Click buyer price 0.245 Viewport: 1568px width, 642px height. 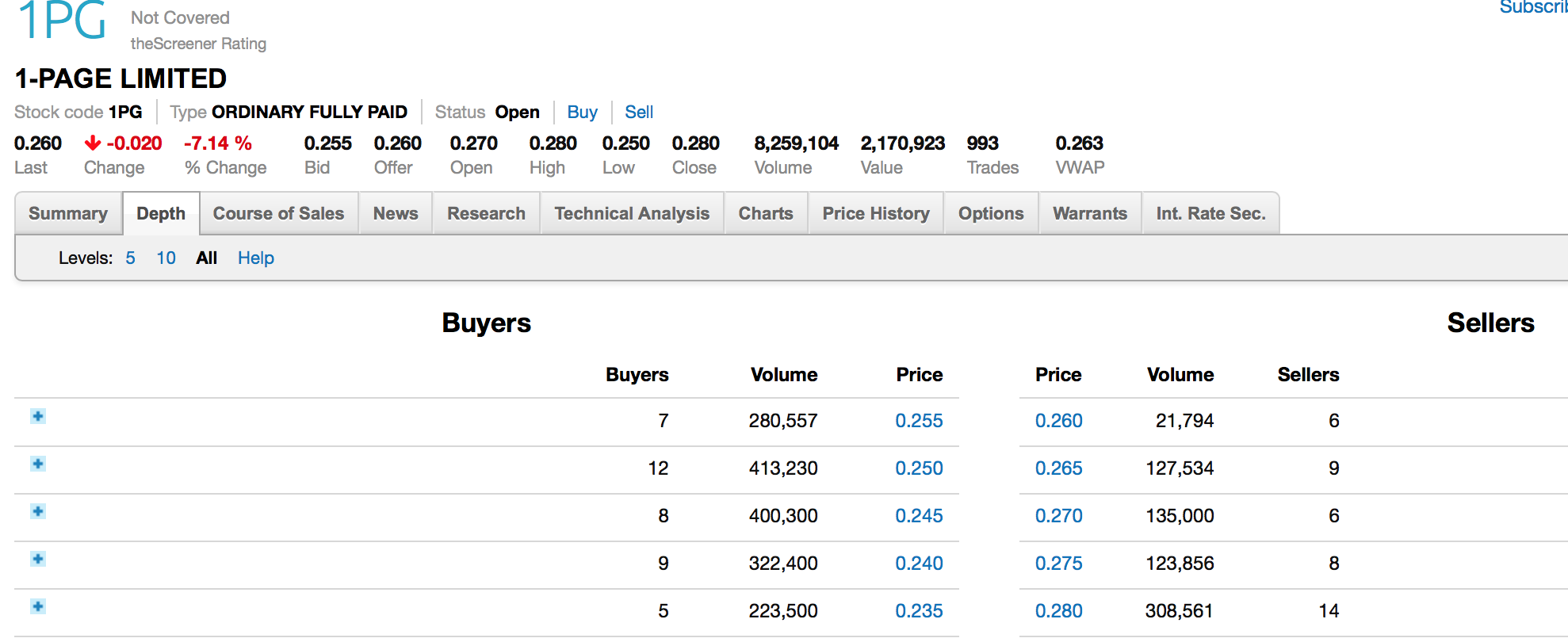919,516
